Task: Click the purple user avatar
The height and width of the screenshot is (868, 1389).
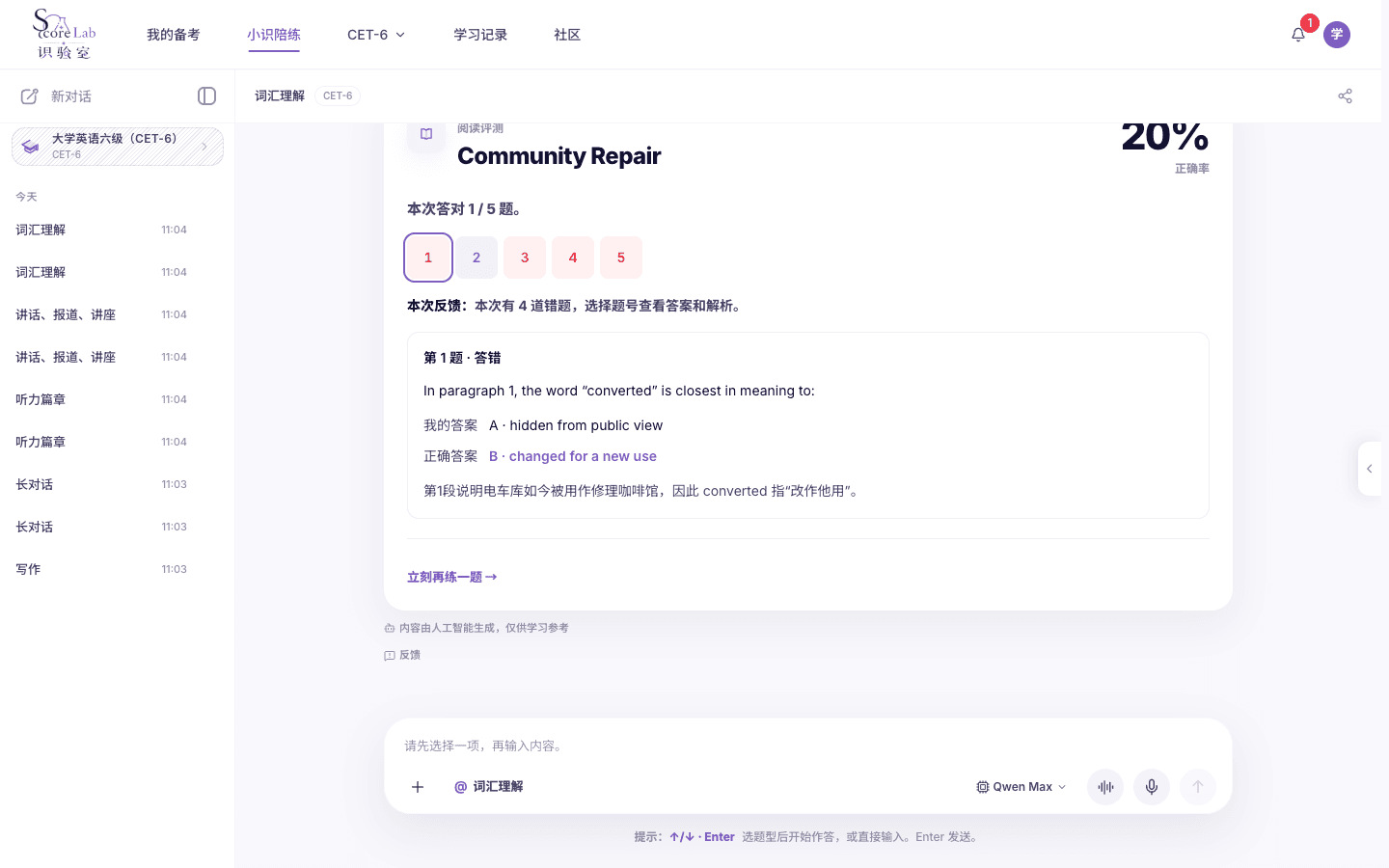Action: (1337, 35)
